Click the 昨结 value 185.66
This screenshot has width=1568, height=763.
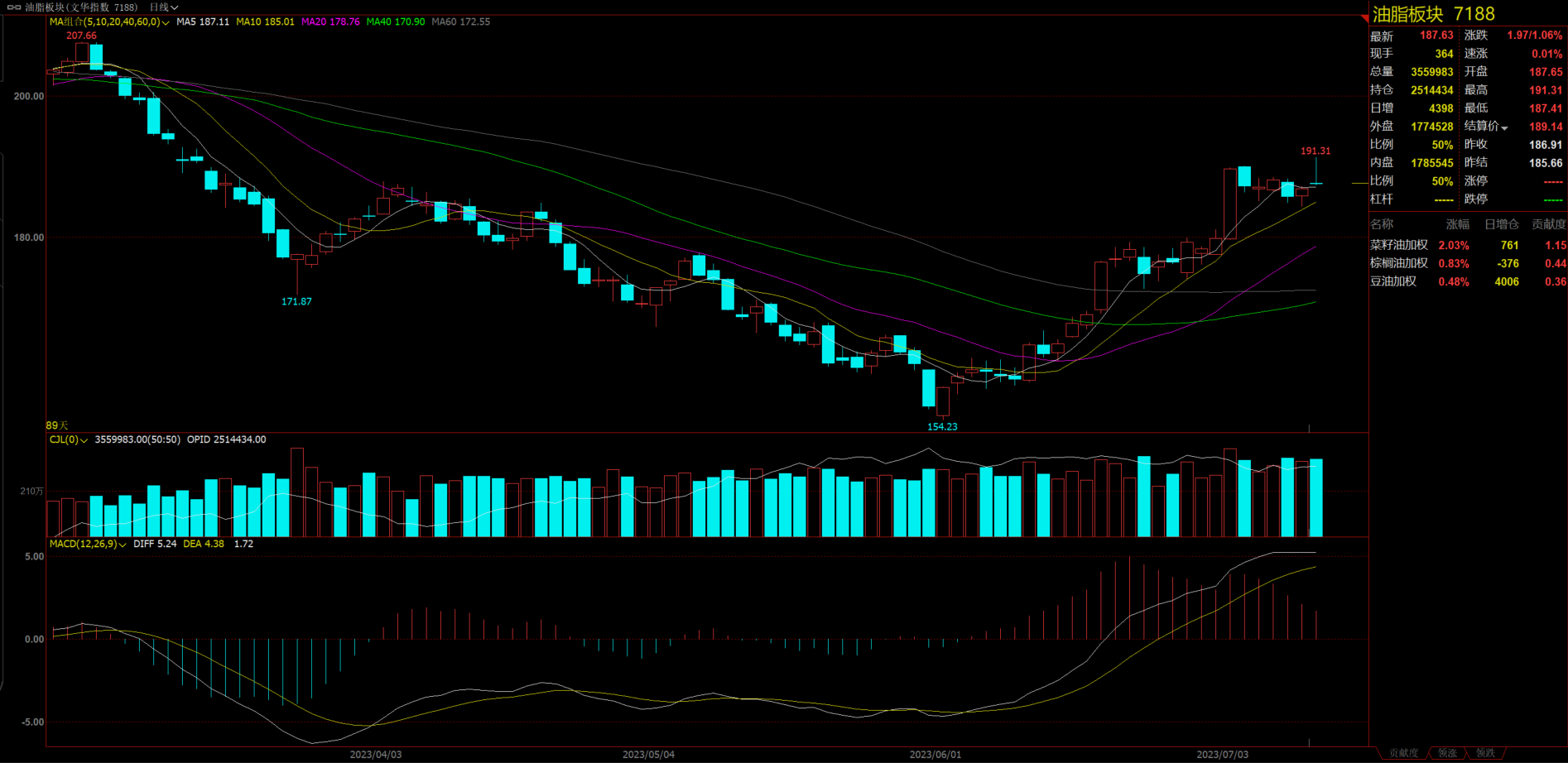[x=1546, y=163]
